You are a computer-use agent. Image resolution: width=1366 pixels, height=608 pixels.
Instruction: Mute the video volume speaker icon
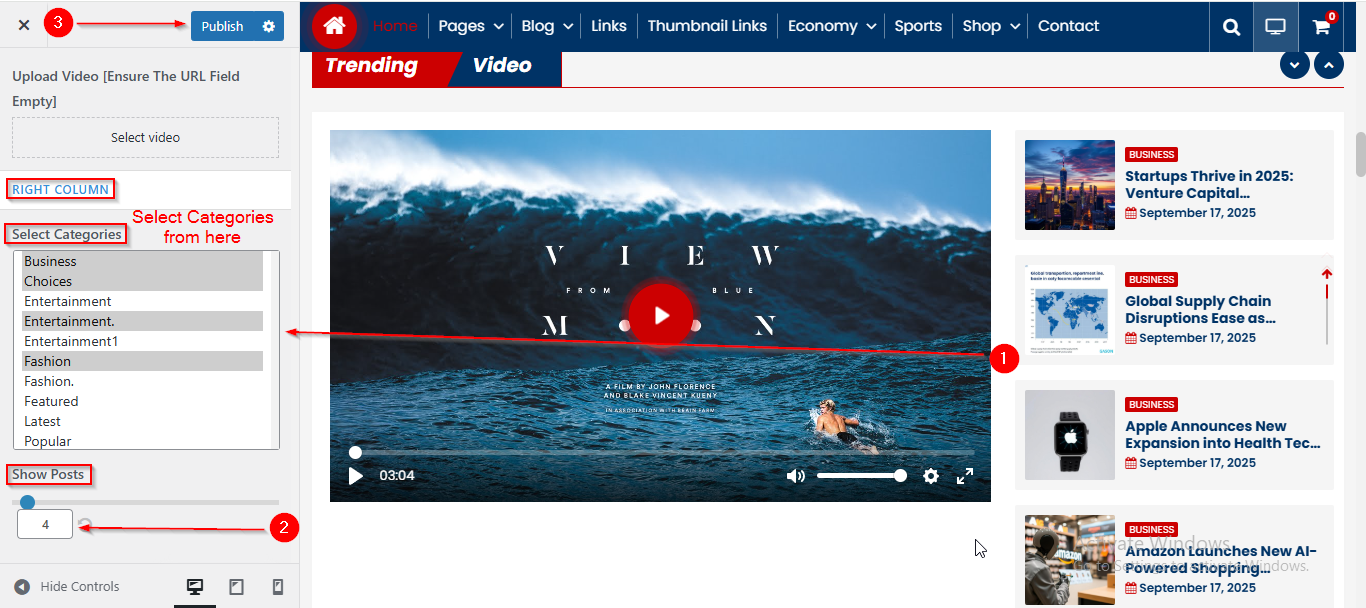[796, 476]
